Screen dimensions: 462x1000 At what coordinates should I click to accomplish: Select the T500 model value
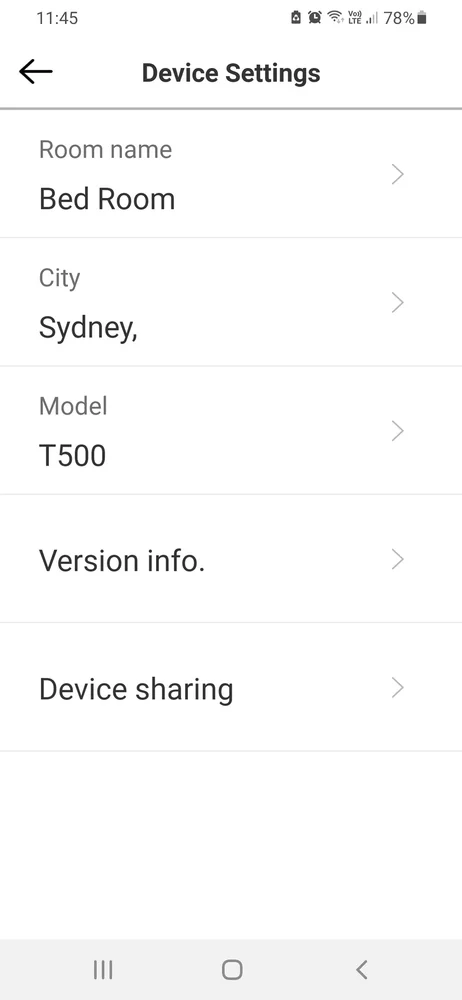point(72,456)
